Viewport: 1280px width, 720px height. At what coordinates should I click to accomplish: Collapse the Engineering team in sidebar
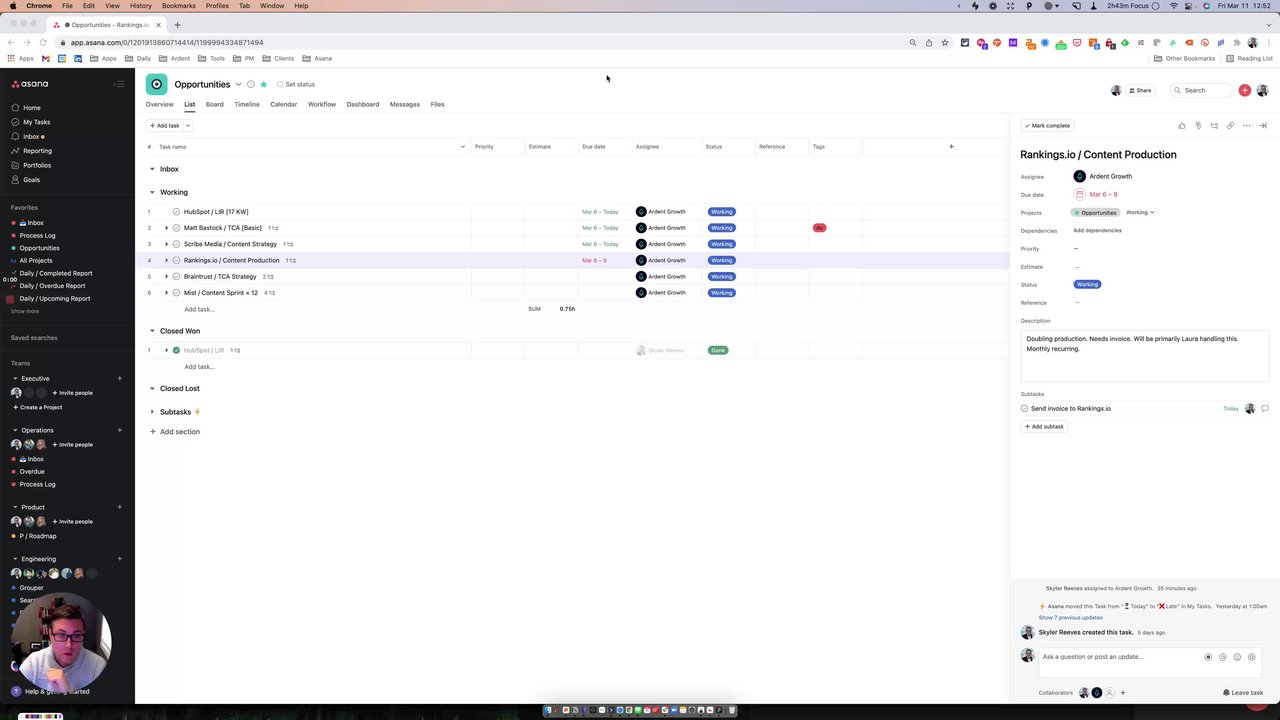click(x=15, y=559)
